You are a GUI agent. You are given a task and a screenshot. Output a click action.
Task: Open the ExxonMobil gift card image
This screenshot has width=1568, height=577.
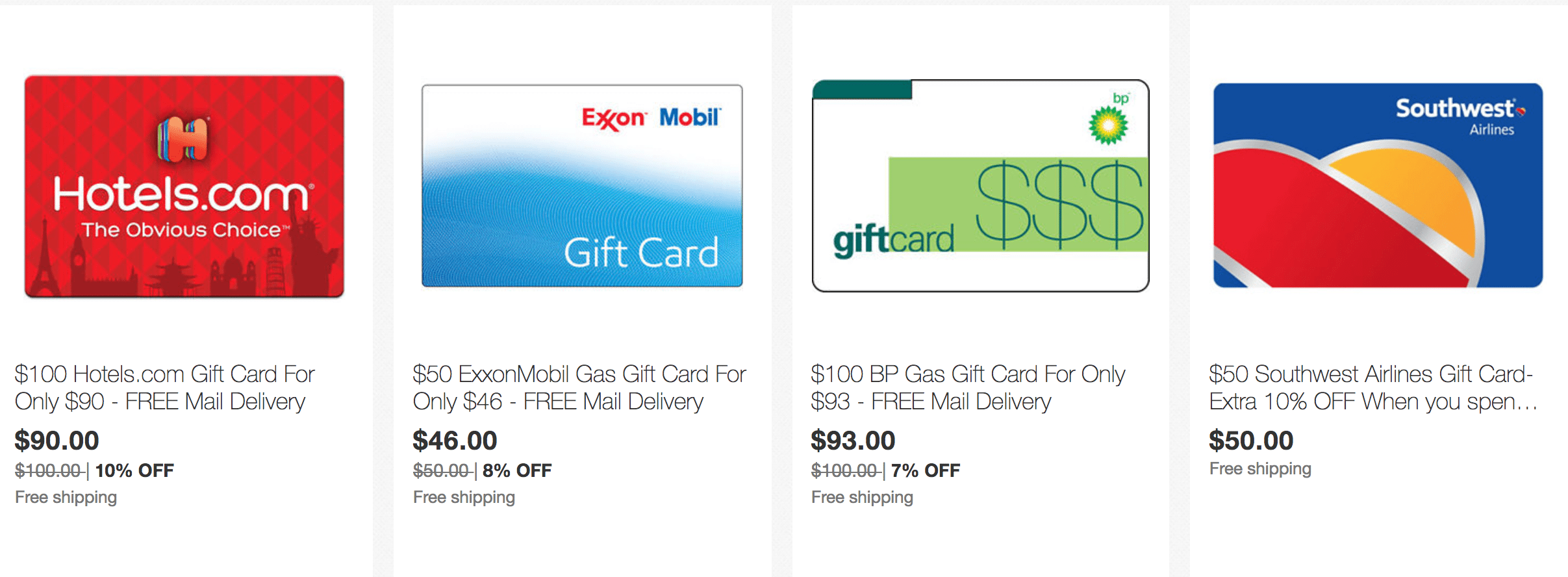tap(582, 186)
